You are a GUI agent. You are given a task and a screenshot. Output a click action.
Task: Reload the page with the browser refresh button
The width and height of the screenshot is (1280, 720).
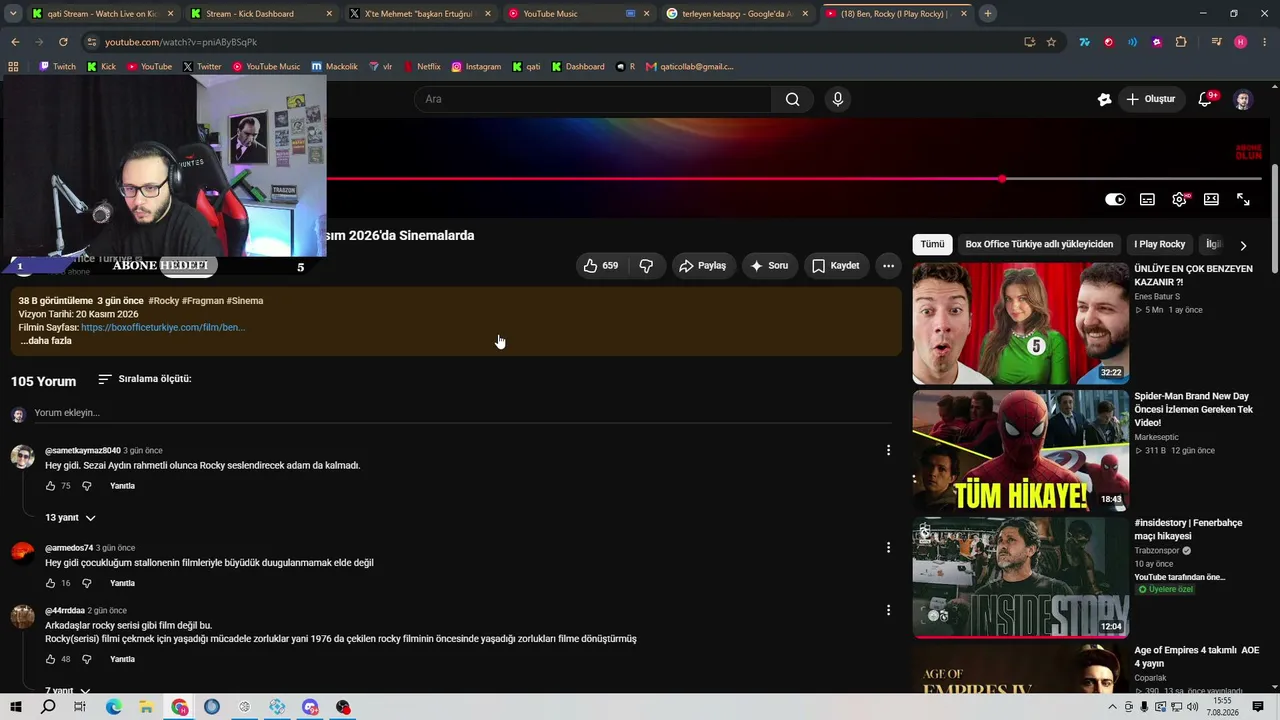point(63,42)
